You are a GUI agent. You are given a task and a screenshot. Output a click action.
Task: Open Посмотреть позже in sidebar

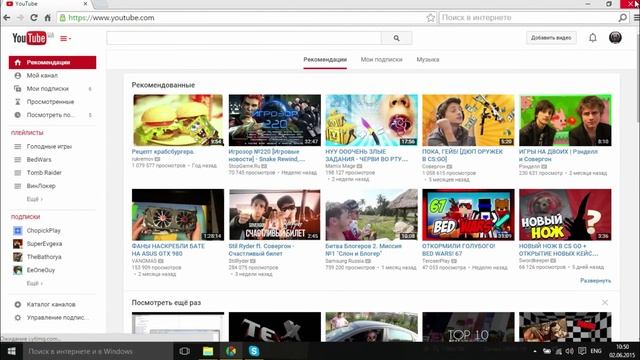click(52, 115)
